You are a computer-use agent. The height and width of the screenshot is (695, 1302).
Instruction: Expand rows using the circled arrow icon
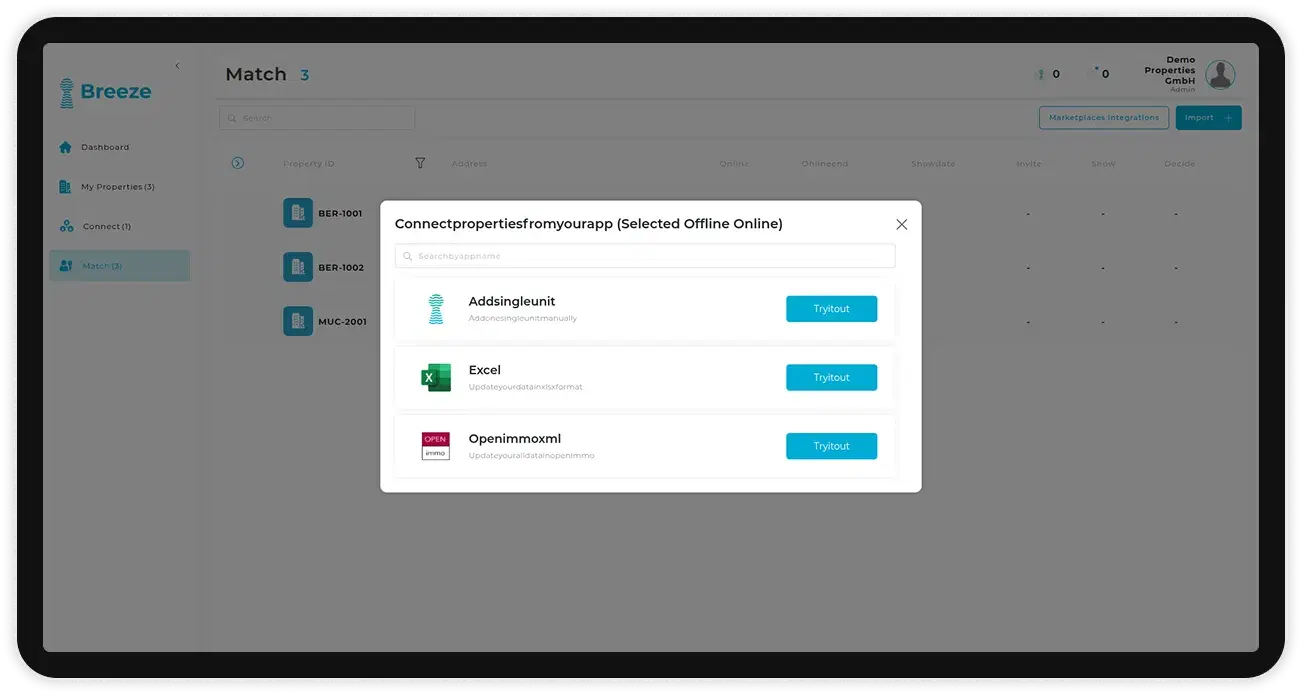(x=238, y=163)
